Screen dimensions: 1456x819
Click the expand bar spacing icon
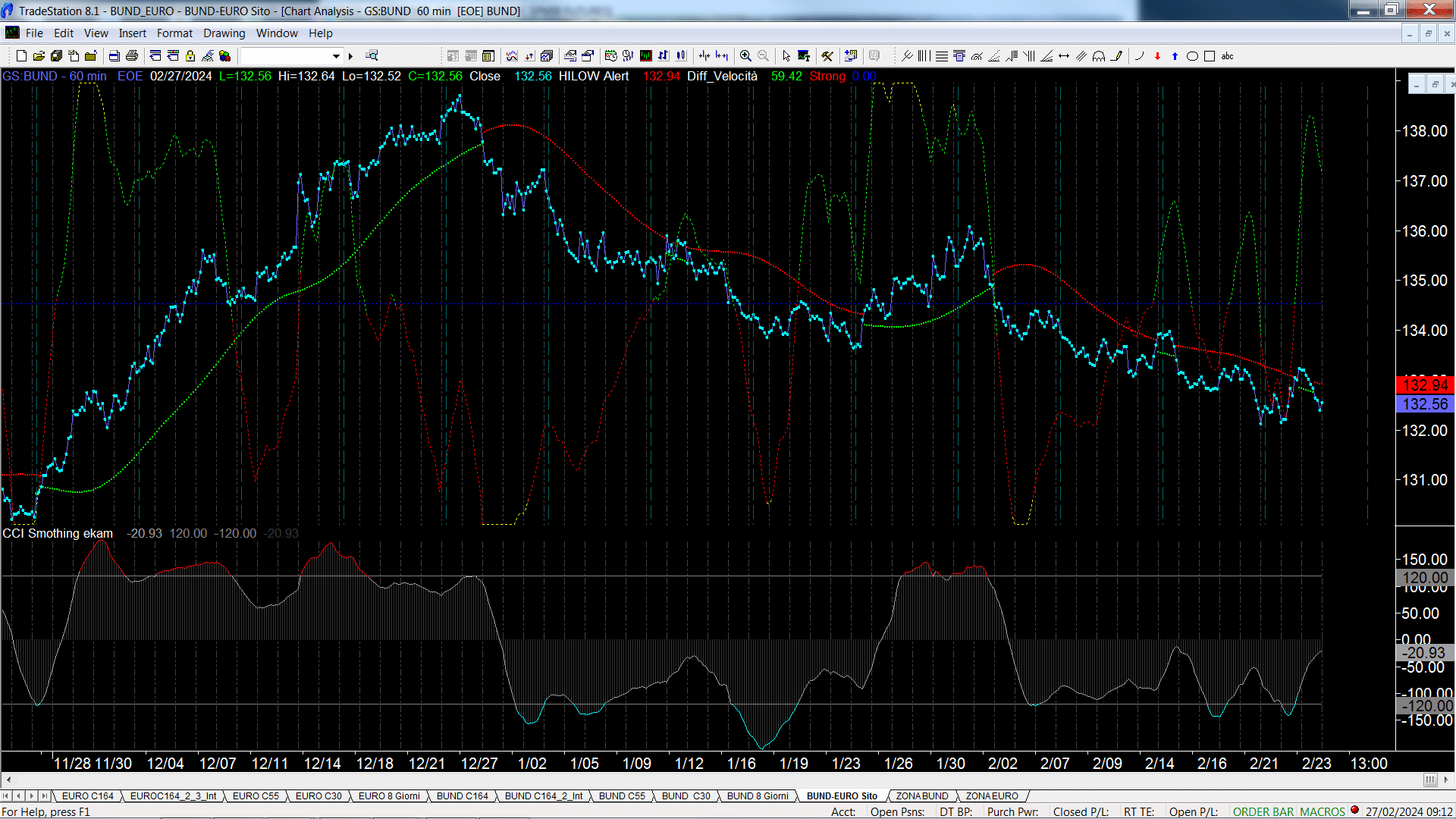point(722,56)
